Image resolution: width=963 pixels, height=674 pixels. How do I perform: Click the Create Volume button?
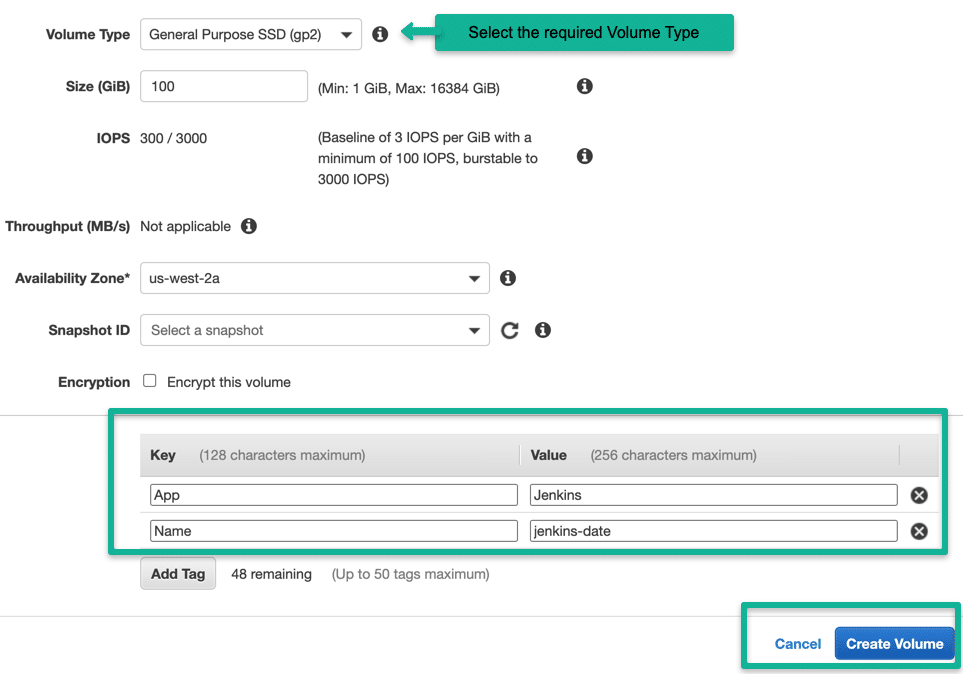click(x=893, y=643)
